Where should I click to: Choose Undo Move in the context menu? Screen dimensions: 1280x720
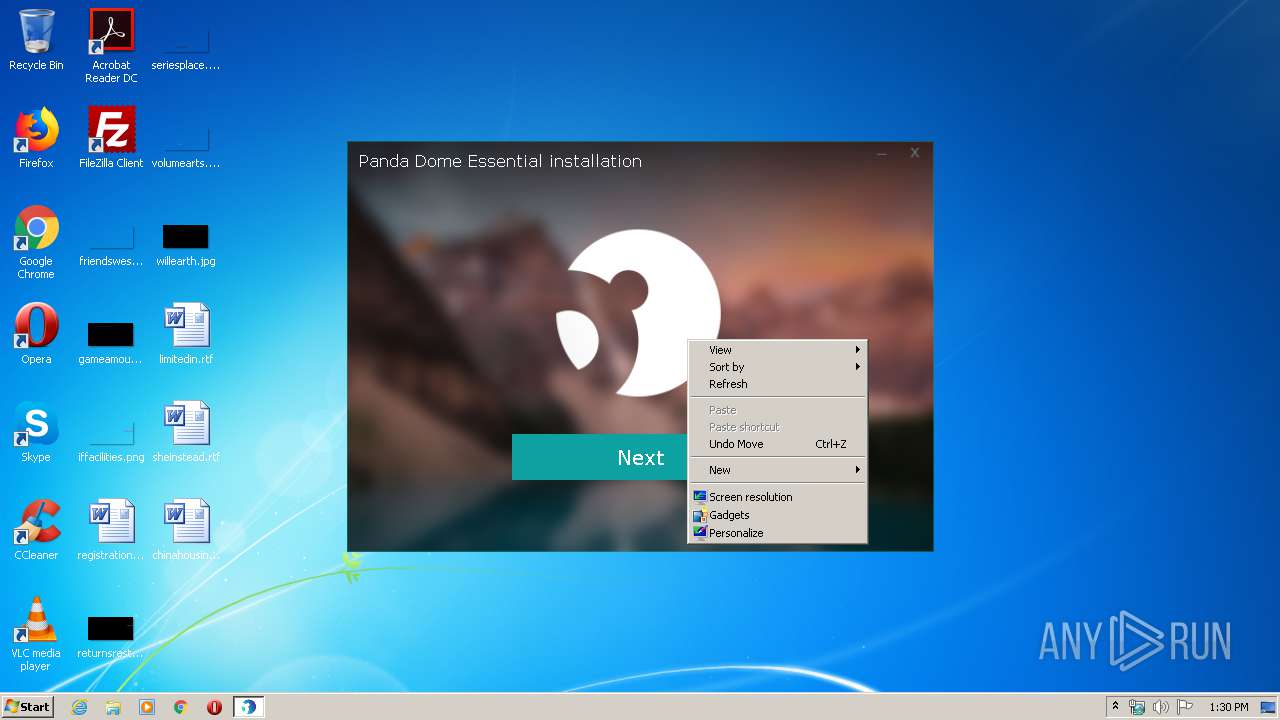777,444
